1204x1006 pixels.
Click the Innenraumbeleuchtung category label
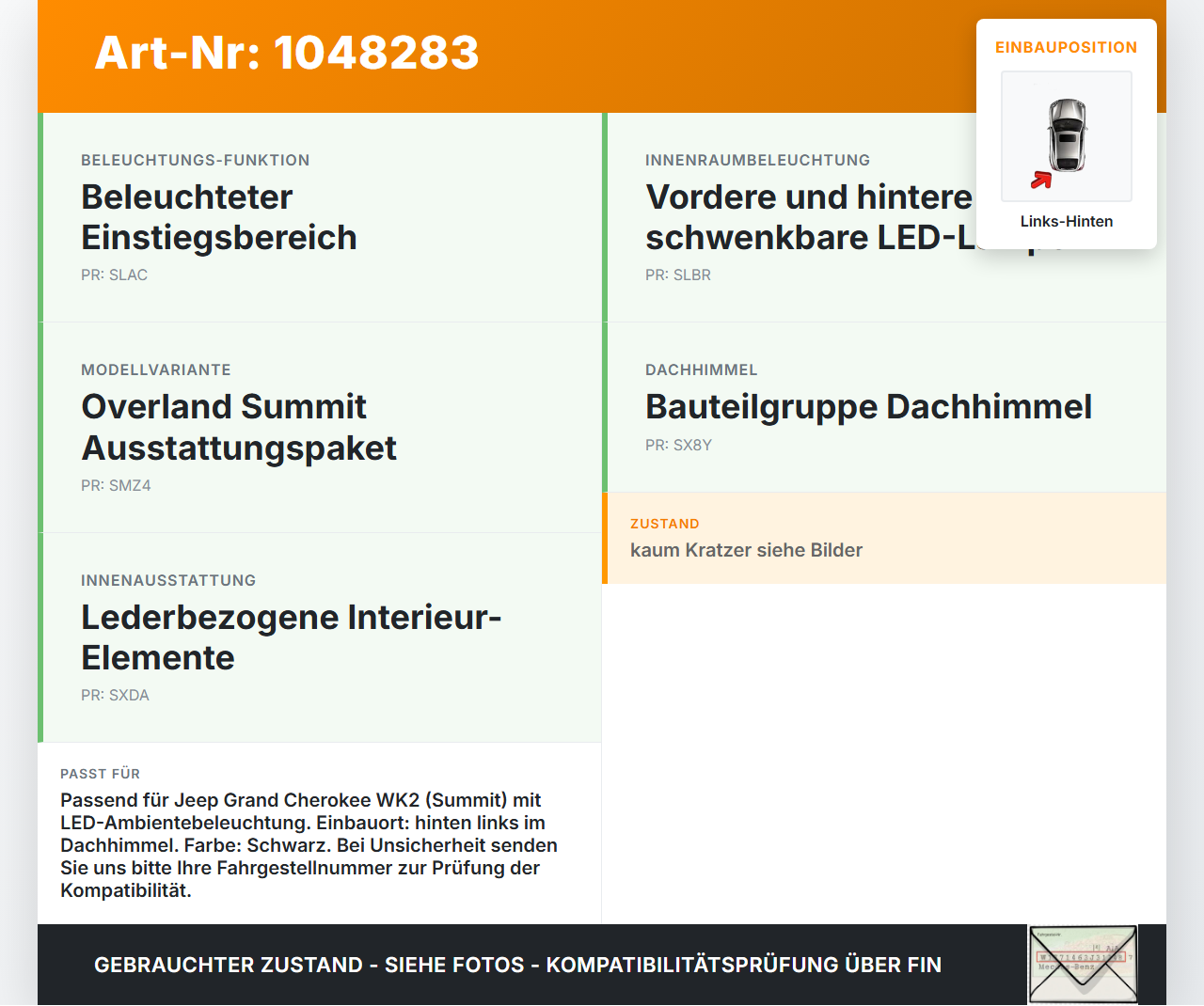coord(757,160)
